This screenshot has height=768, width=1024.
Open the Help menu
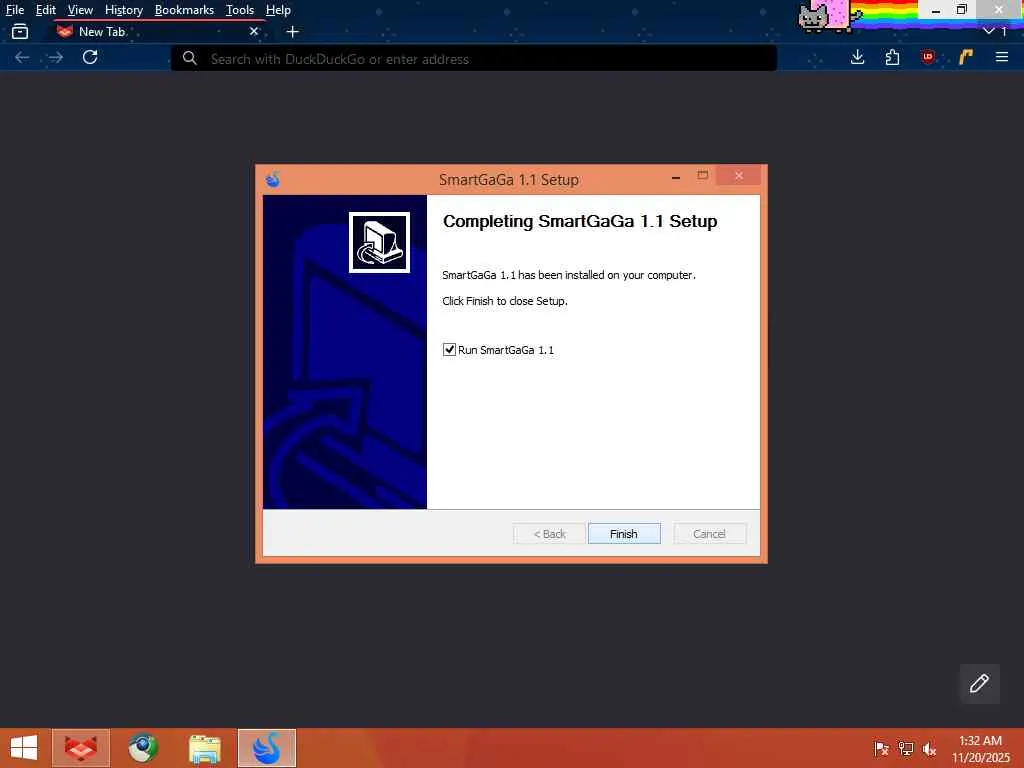click(278, 10)
